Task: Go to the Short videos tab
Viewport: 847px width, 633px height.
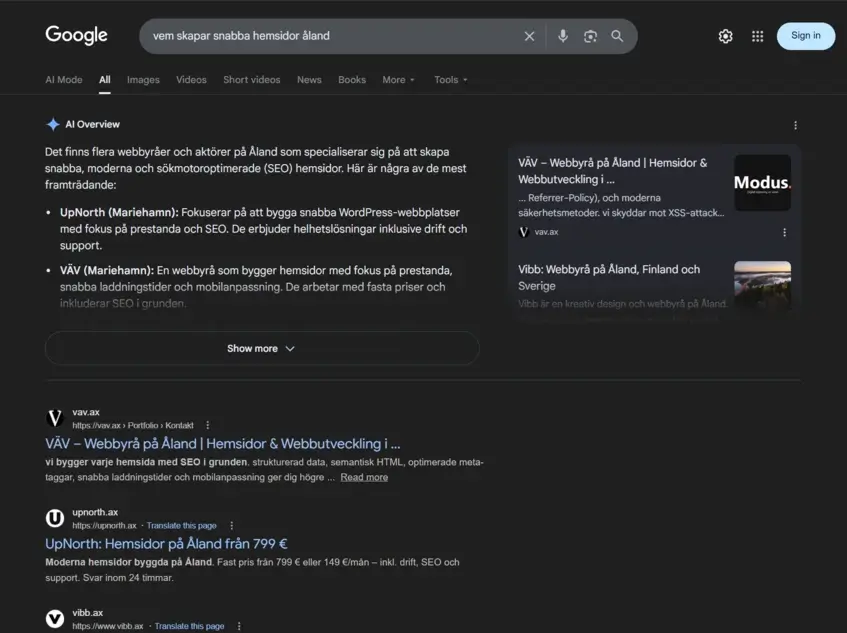Action: pos(252,80)
